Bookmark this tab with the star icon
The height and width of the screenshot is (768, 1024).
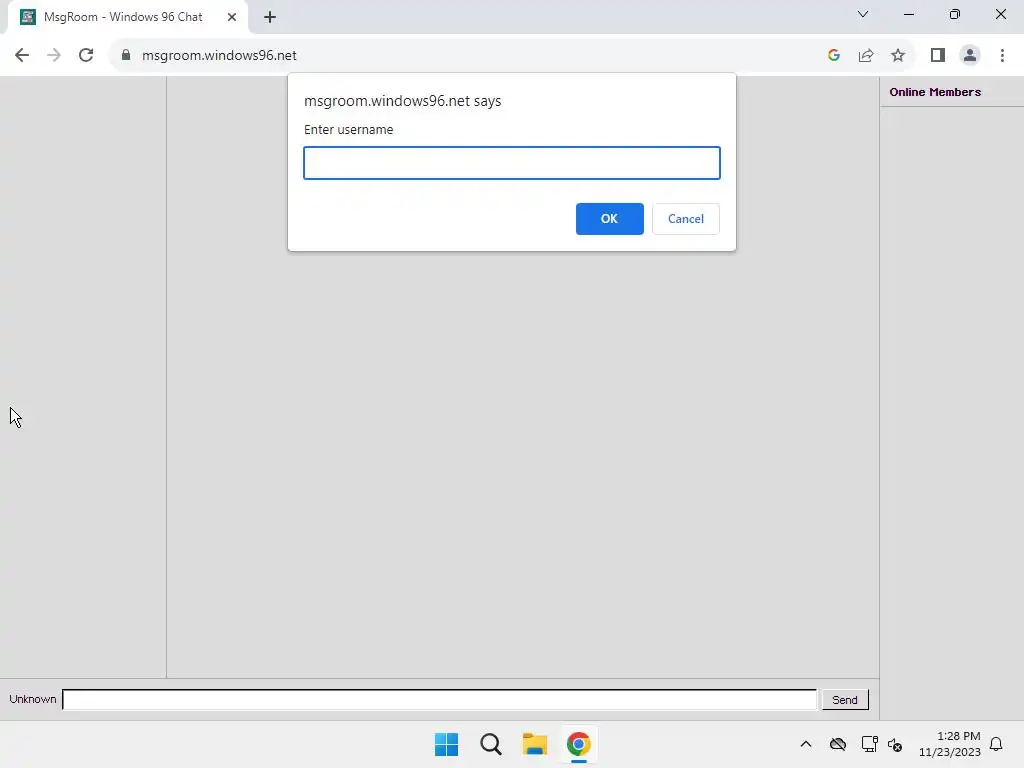(898, 56)
